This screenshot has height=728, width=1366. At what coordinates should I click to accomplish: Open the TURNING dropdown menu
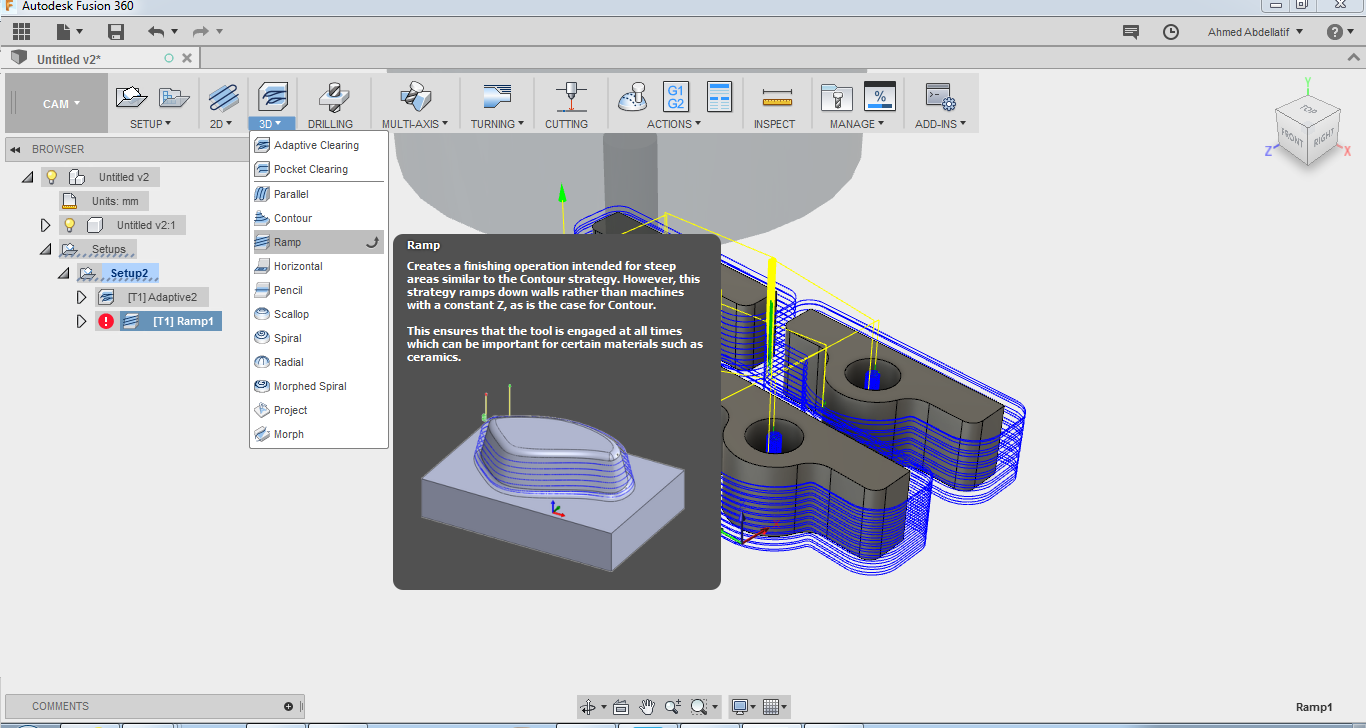(497, 124)
